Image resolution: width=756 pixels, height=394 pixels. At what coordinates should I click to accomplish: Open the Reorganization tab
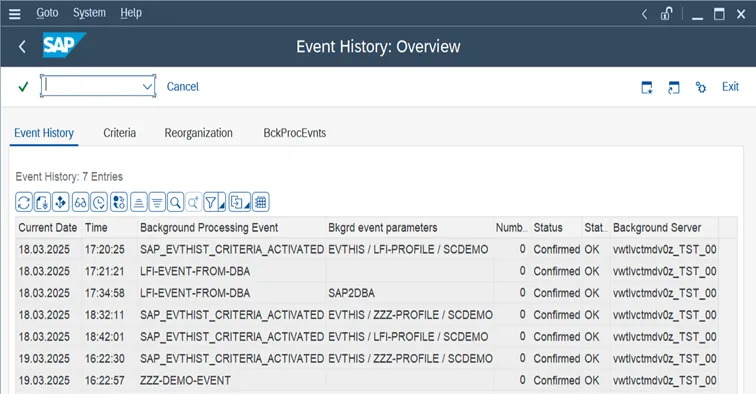point(199,133)
